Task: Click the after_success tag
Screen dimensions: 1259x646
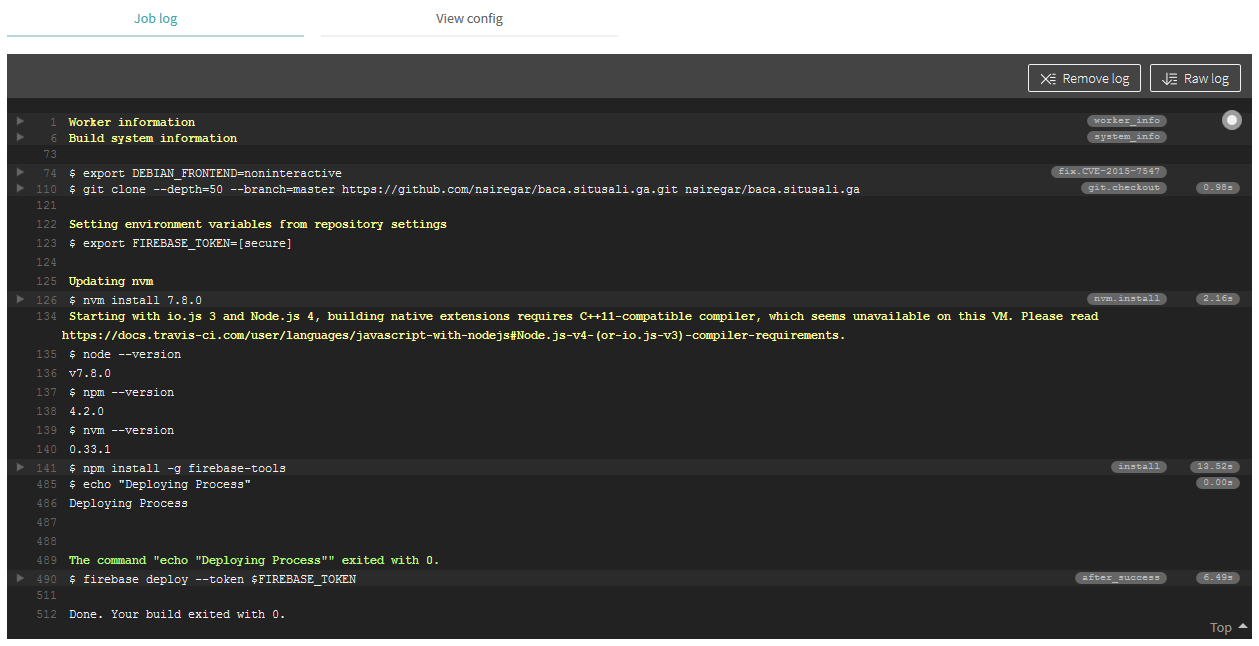Action: pyautogui.click(x=1121, y=578)
